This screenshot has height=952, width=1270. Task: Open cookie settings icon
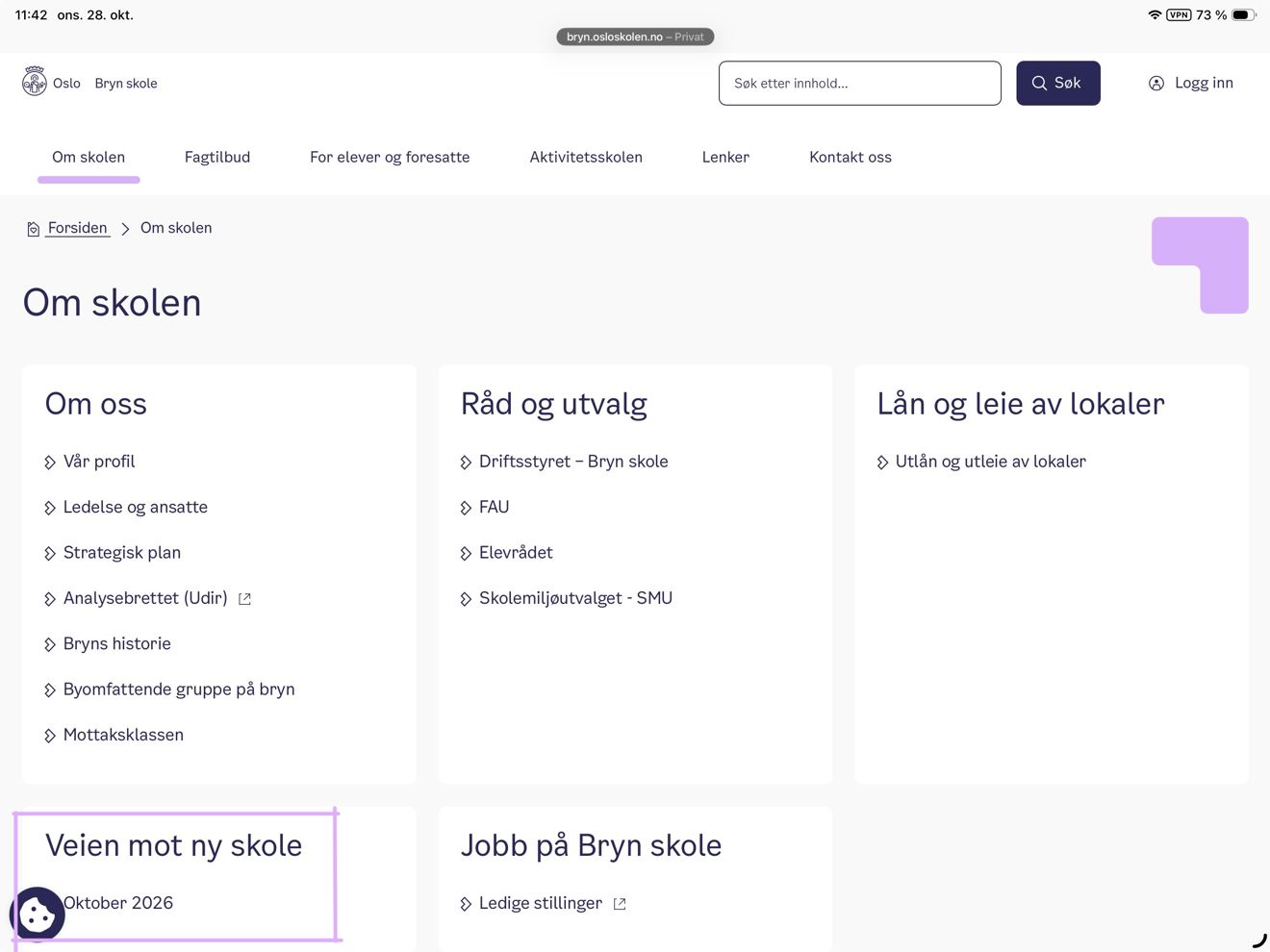click(x=38, y=914)
